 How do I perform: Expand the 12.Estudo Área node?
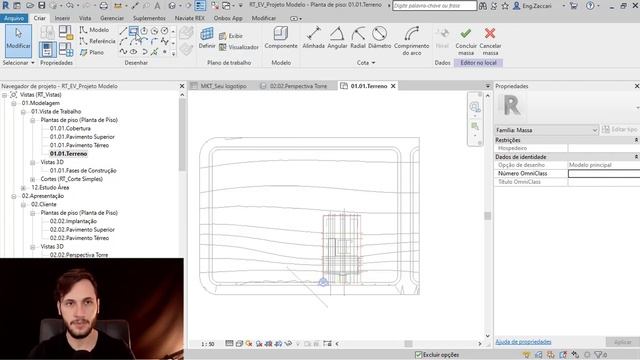(x=23, y=188)
